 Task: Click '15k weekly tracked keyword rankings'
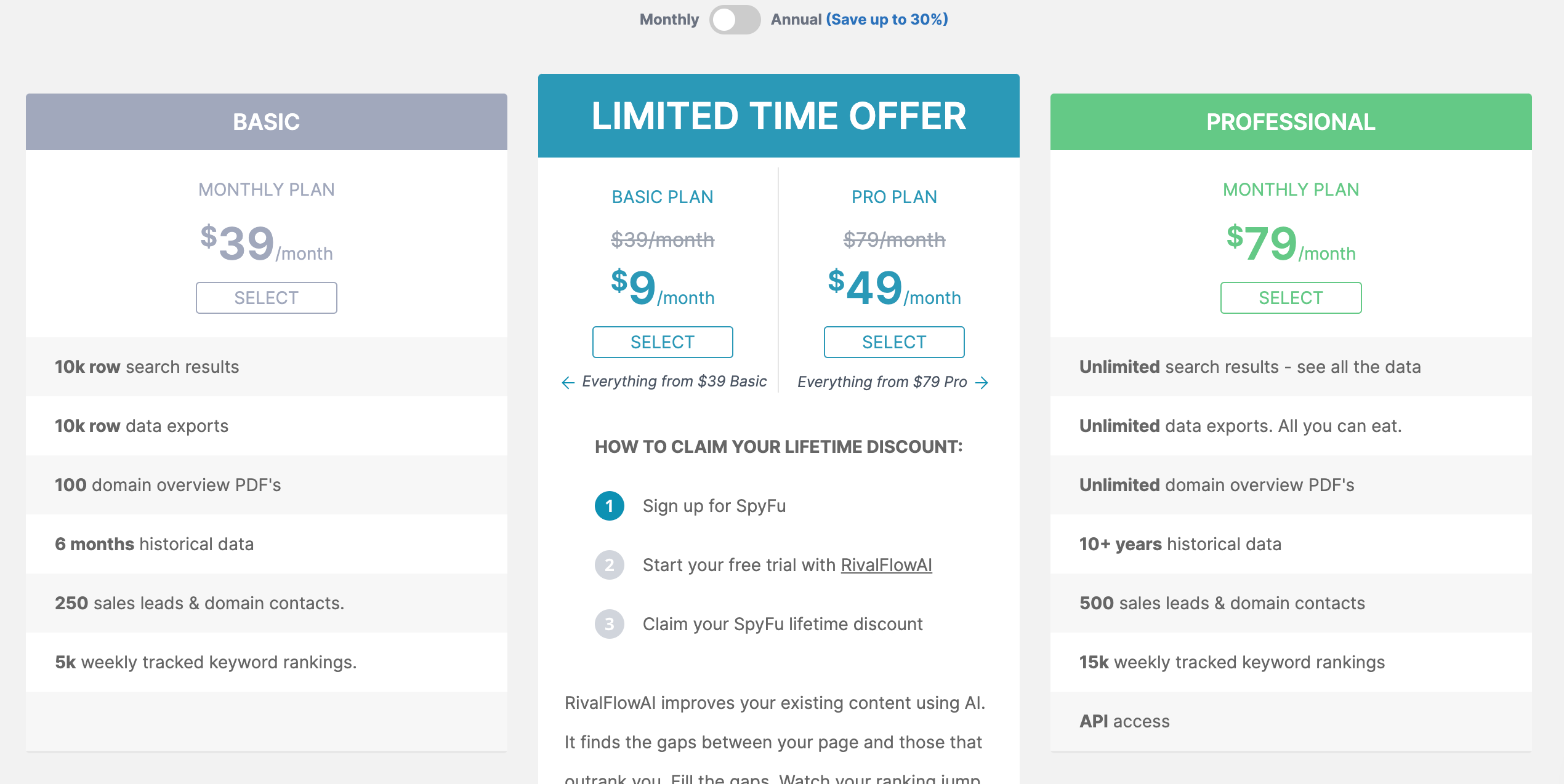coord(1291,662)
